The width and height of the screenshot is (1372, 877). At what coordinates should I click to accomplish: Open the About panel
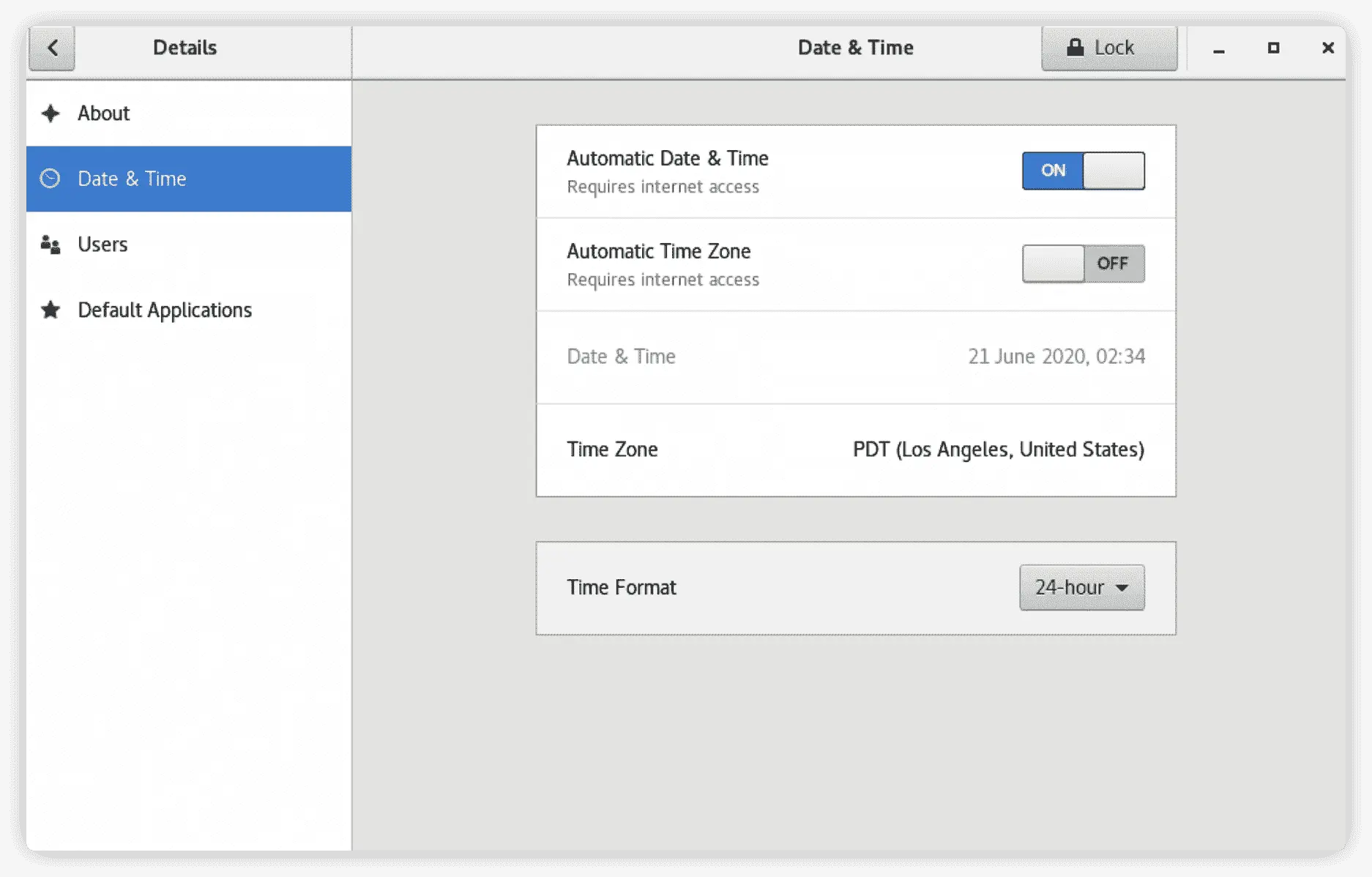pos(189,113)
